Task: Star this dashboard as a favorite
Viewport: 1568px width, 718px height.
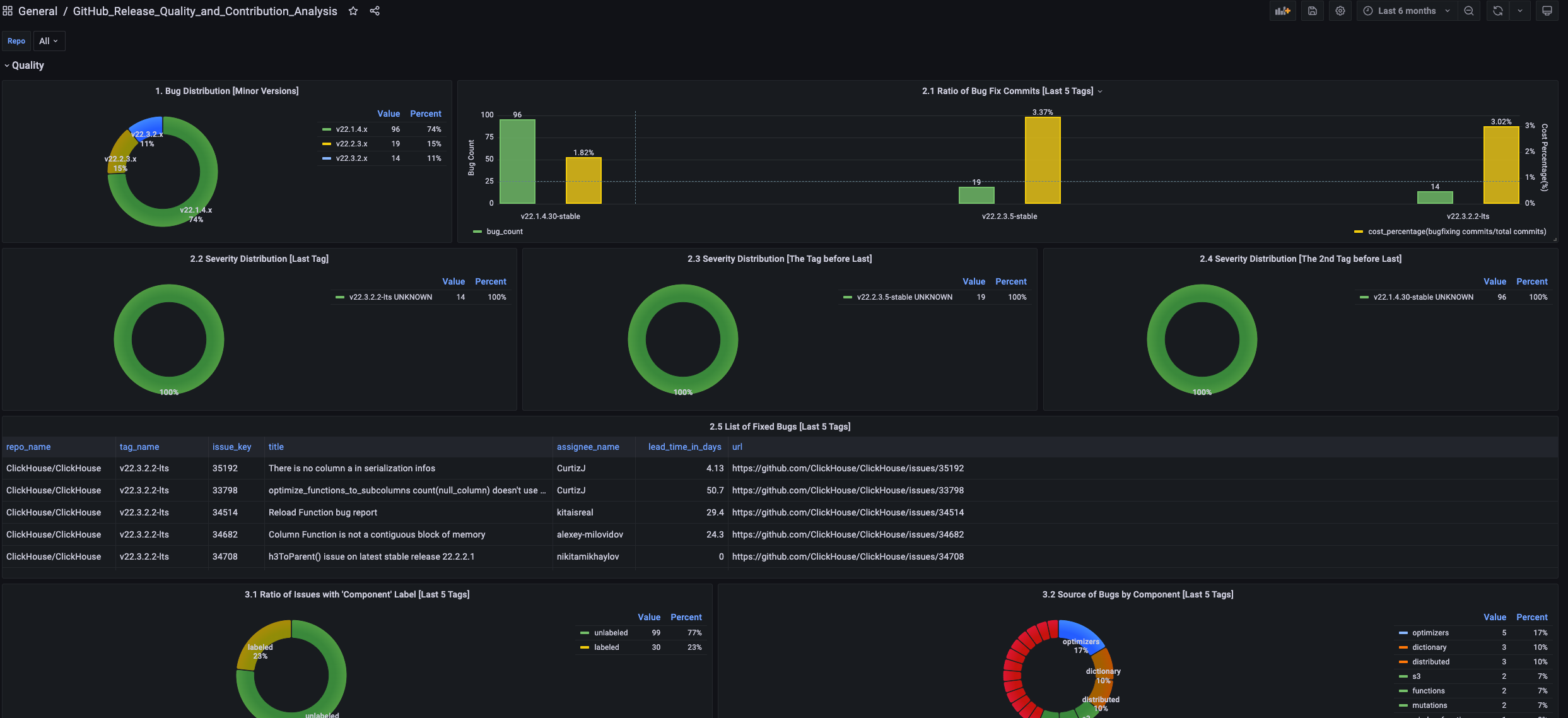Action: coord(353,11)
